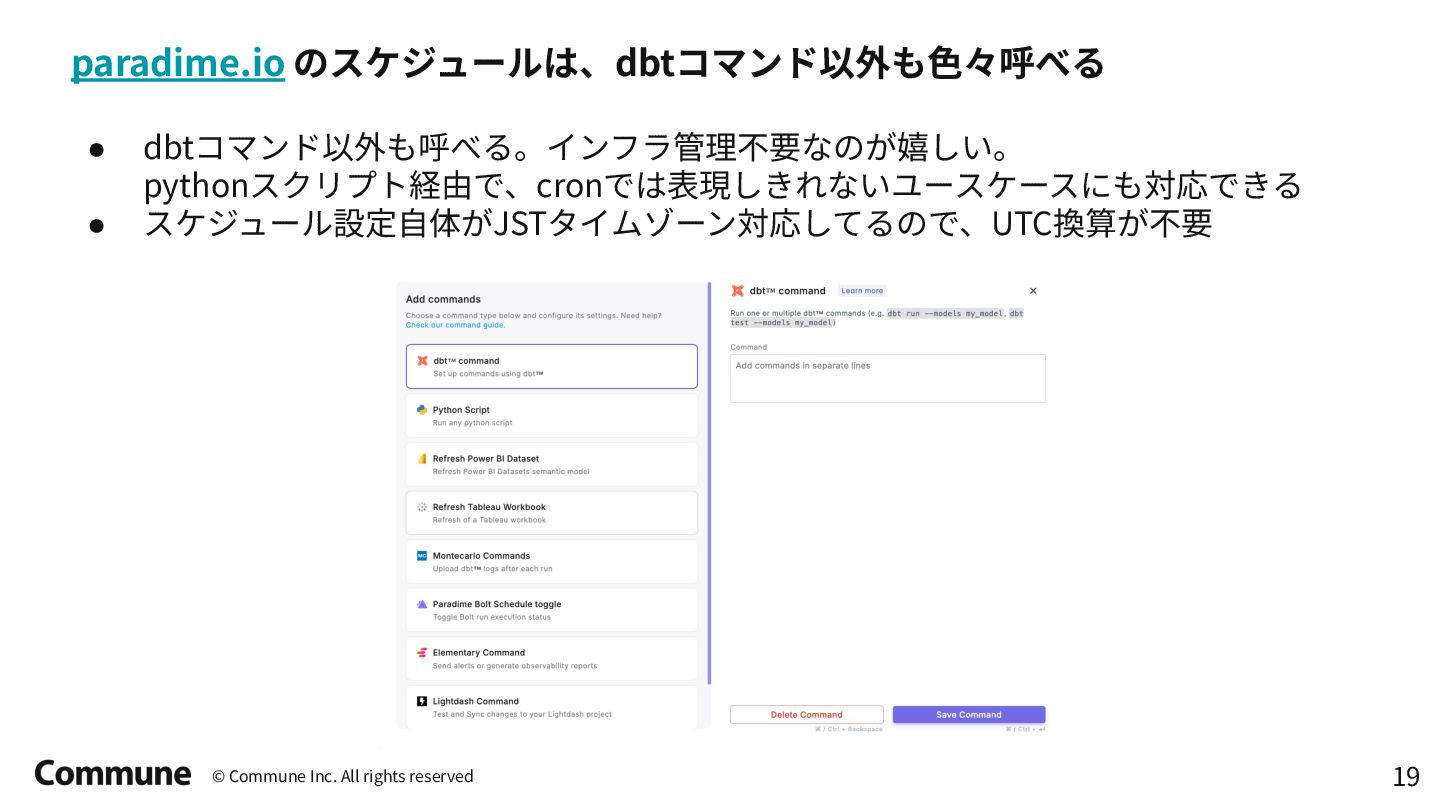This screenshot has height=810, width=1440.
Task: Click the Save Command button
Action: (969, 715)
